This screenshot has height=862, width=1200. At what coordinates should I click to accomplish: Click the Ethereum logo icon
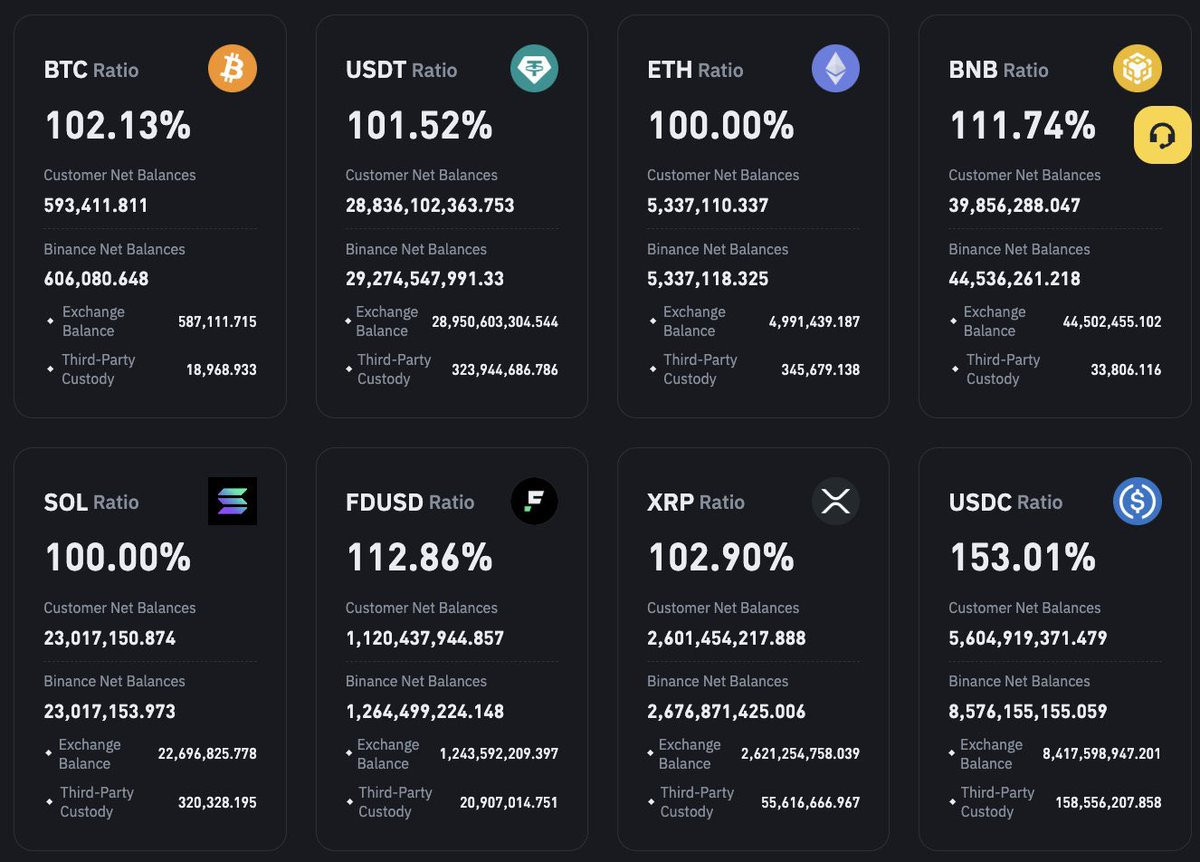click(x=835, y=69)
